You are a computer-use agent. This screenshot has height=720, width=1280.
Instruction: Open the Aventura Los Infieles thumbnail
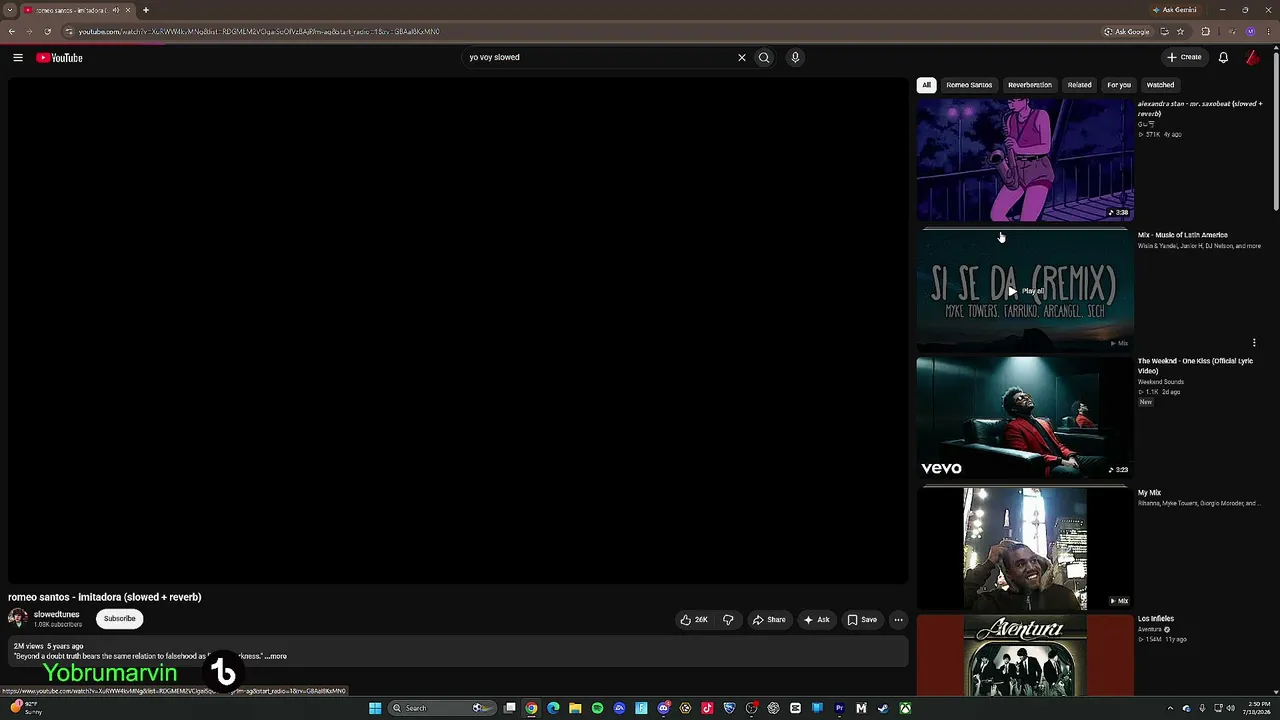[x=1025, y=656]
